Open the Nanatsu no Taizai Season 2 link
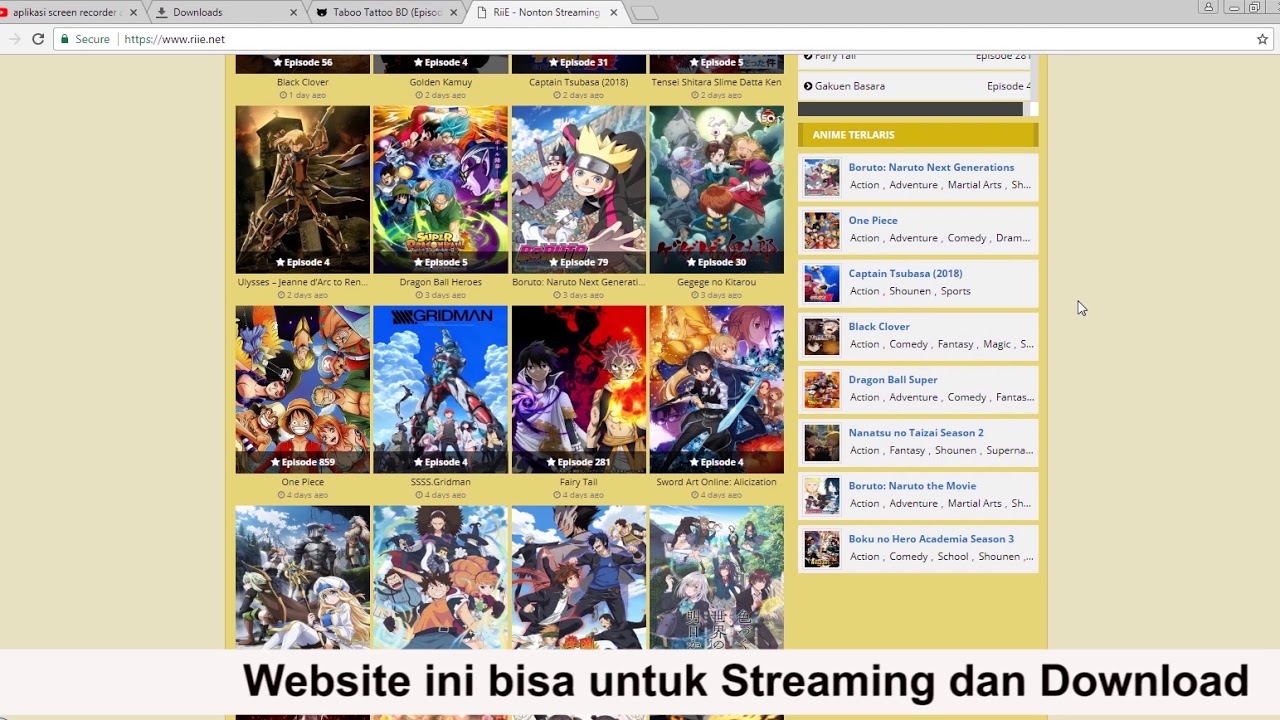Viewport: 1280px width, 720px height. click(x=916, y=432)
